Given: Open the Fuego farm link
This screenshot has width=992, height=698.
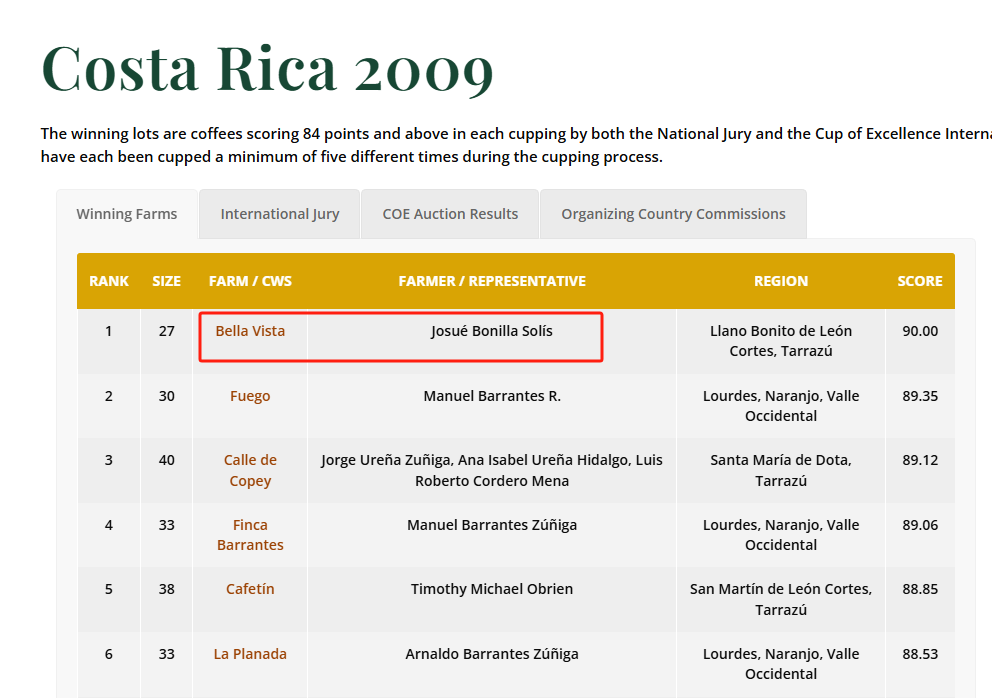Looking at the screenshot, I should click(250, 396).
